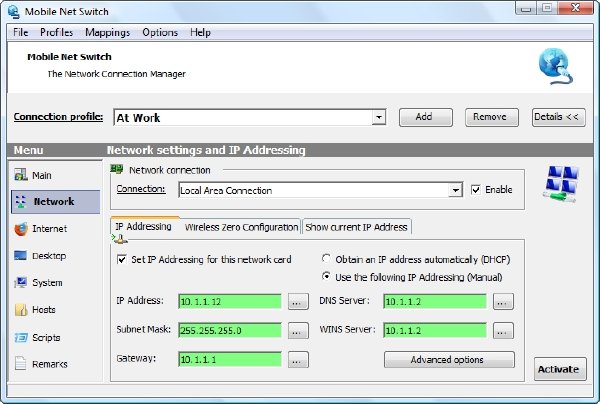600x404 pixels.
Task: Click the Connection profile label link
Action: click(58, 117)
